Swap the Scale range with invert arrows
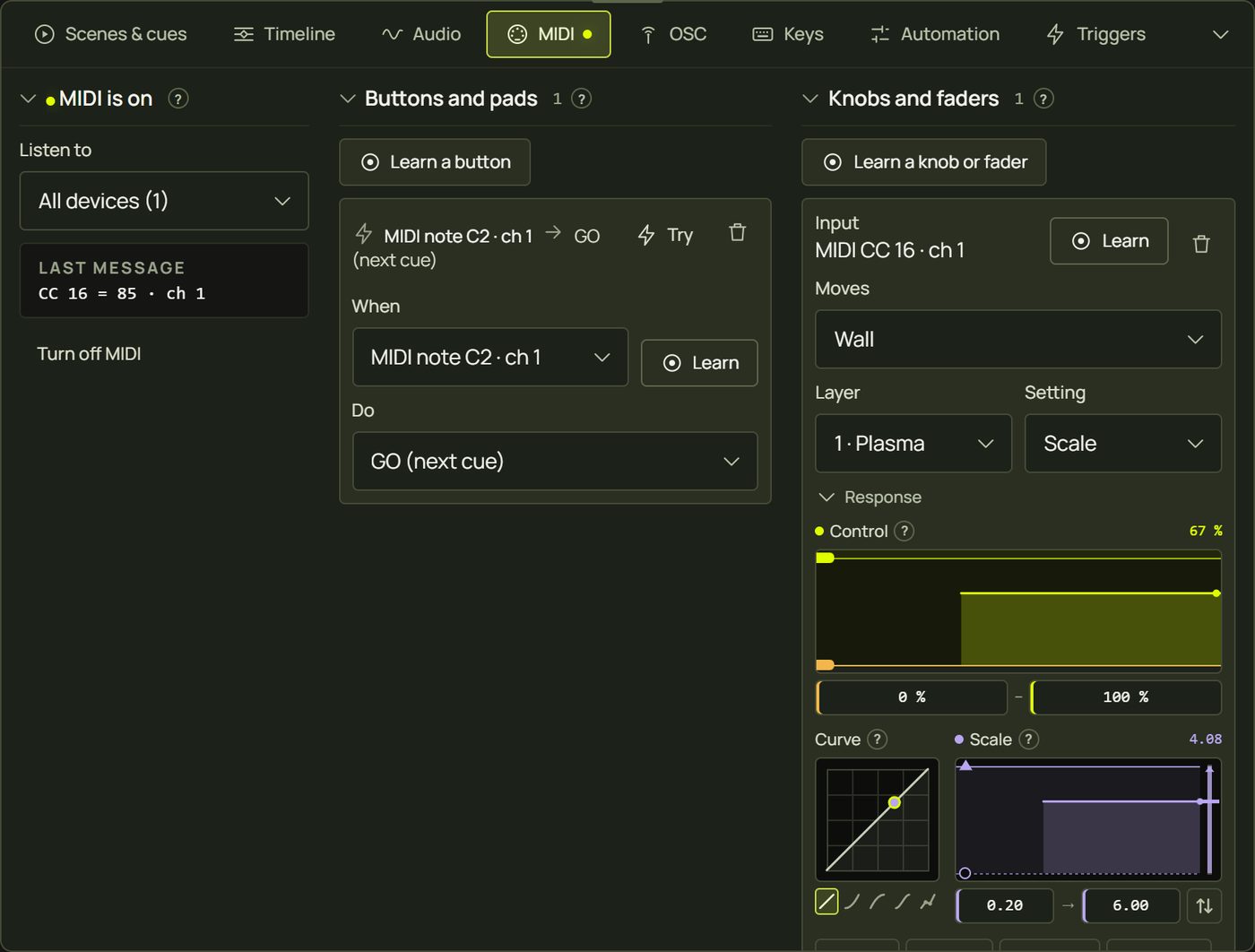The image size is (1255, 952). coord(1205,905)
